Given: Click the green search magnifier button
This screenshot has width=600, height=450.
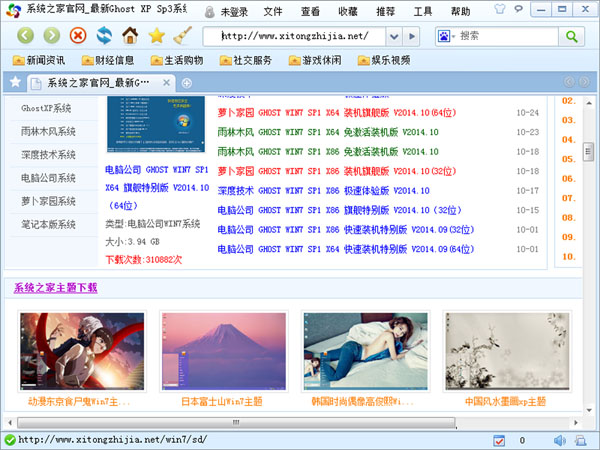Looking at the screenshot, I should pyautogui.click(x=572, y=36).
